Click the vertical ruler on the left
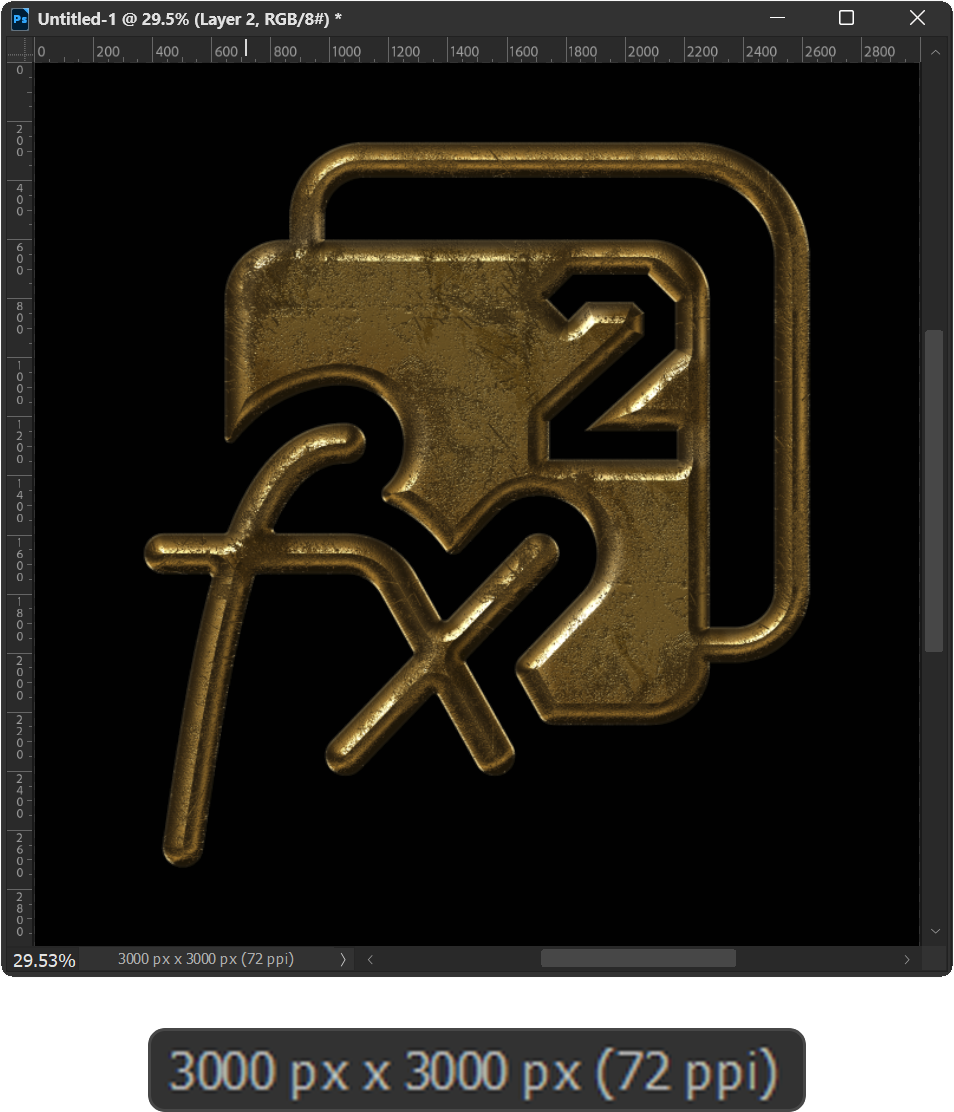 (x=20, y=500)
